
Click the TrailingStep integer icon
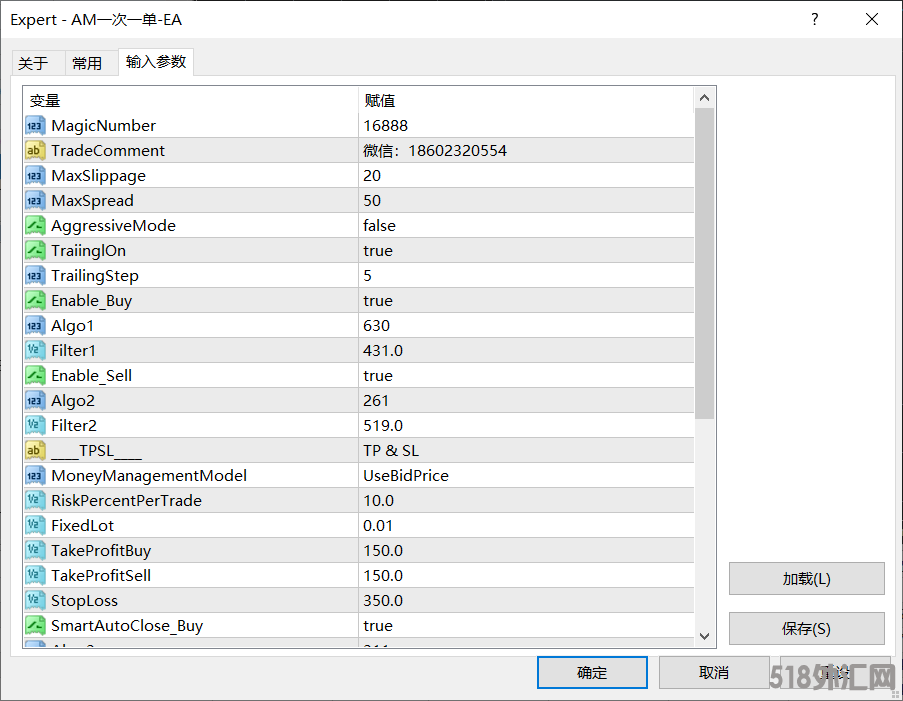(35, 276)
